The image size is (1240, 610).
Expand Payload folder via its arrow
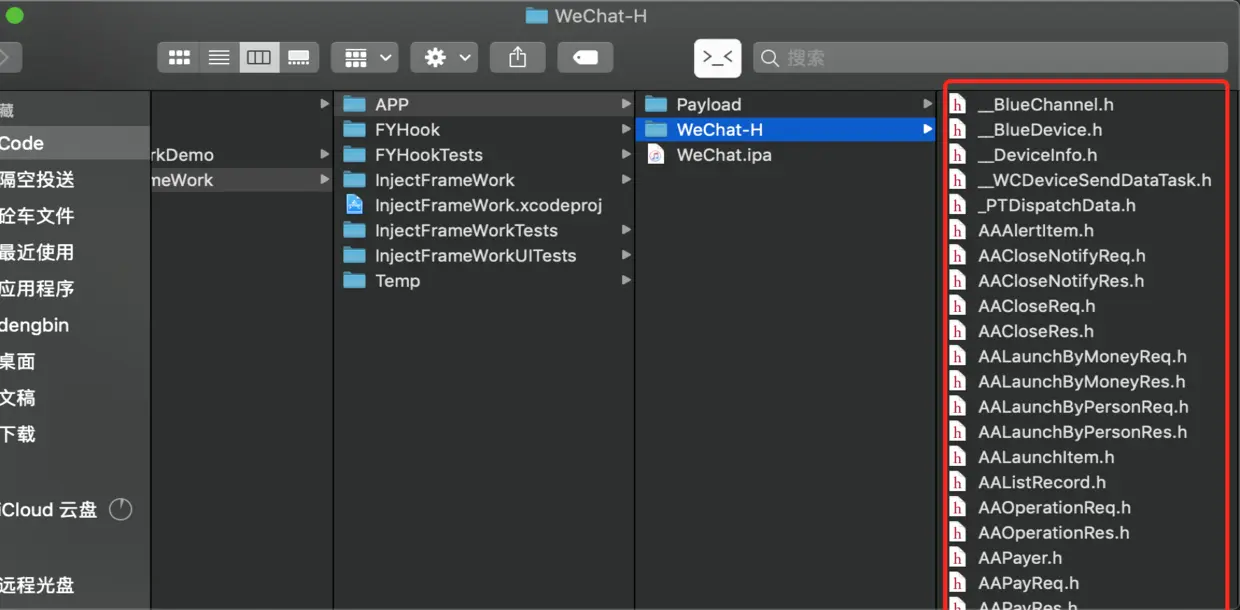[x=928, y=104]
